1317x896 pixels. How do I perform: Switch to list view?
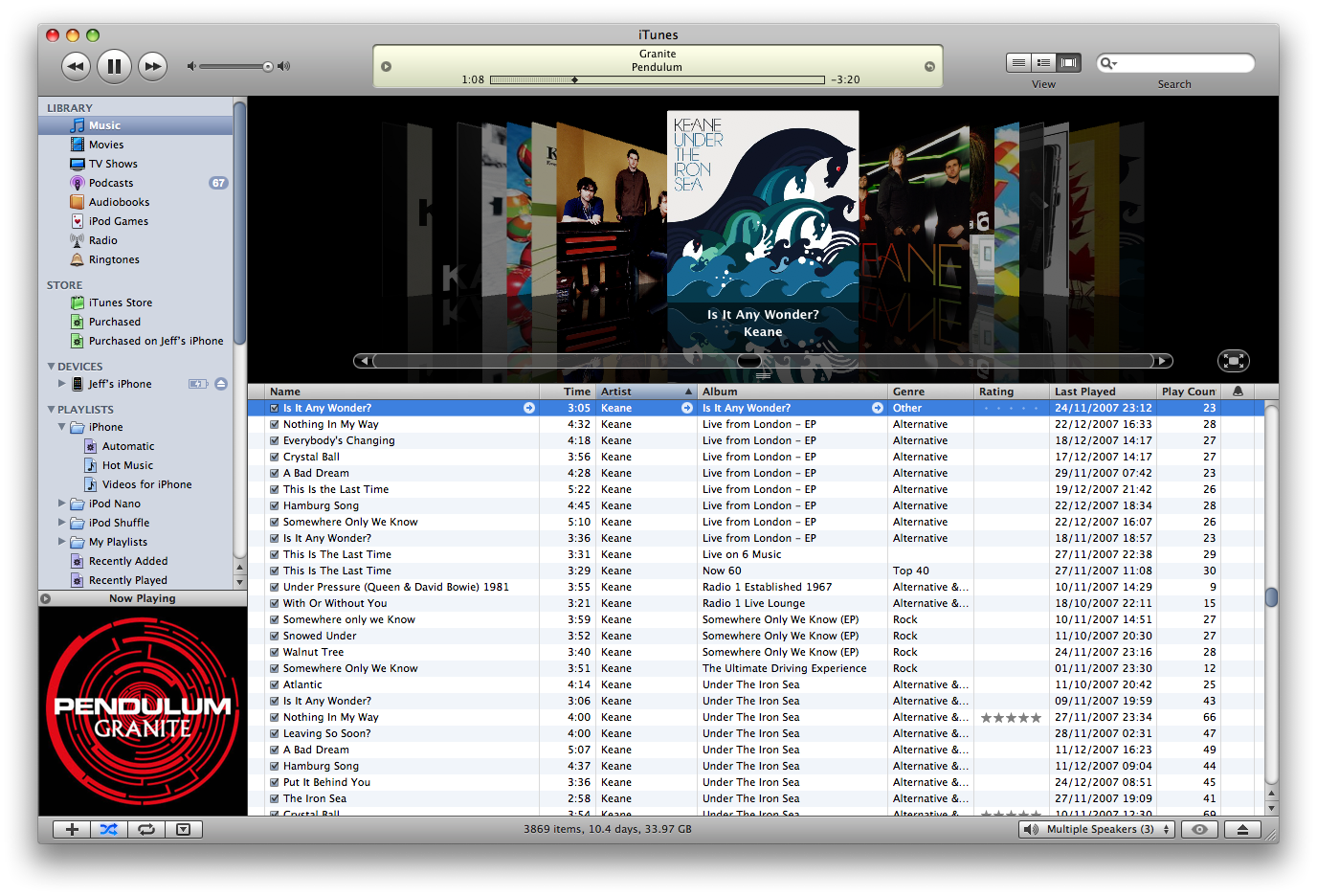tap(1018, 62)
